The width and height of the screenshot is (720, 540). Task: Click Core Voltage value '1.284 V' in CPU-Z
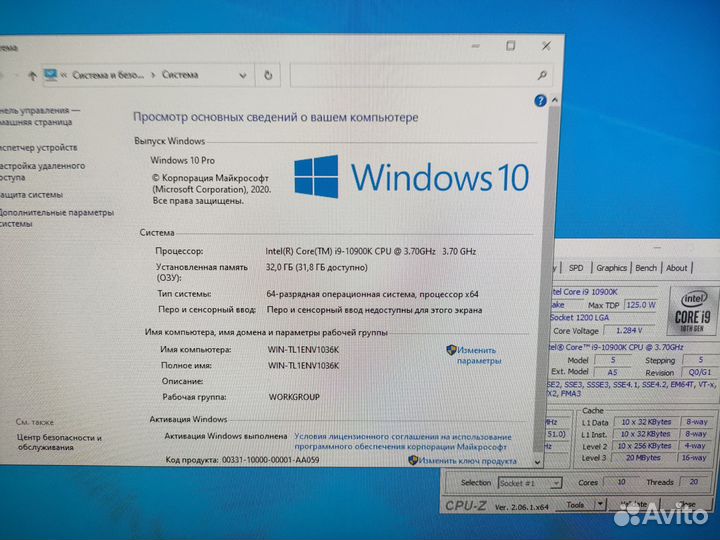click(629, 330)
